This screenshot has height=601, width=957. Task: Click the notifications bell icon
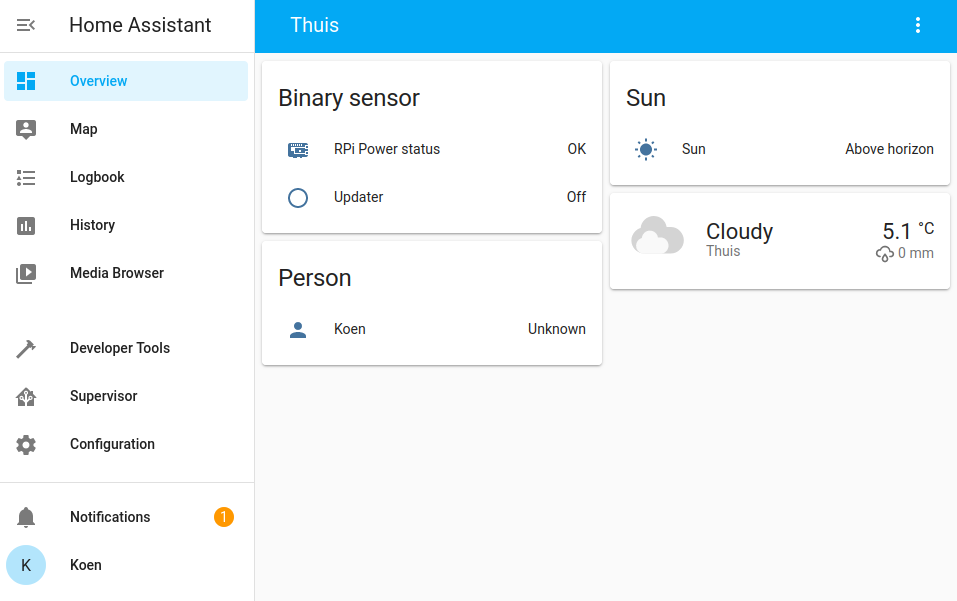[26, 517]
